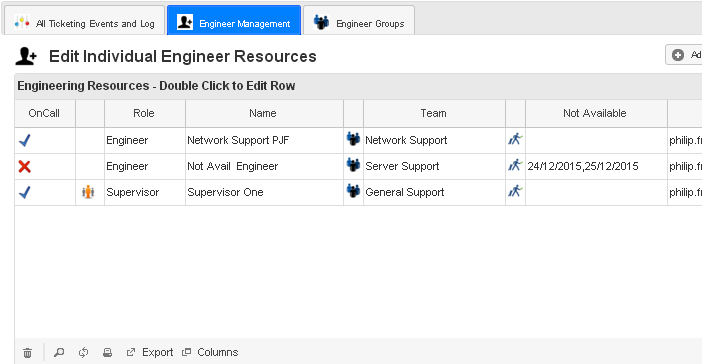Sort by the Name column header
Screen dimensions: 702x364
[262, 113]
